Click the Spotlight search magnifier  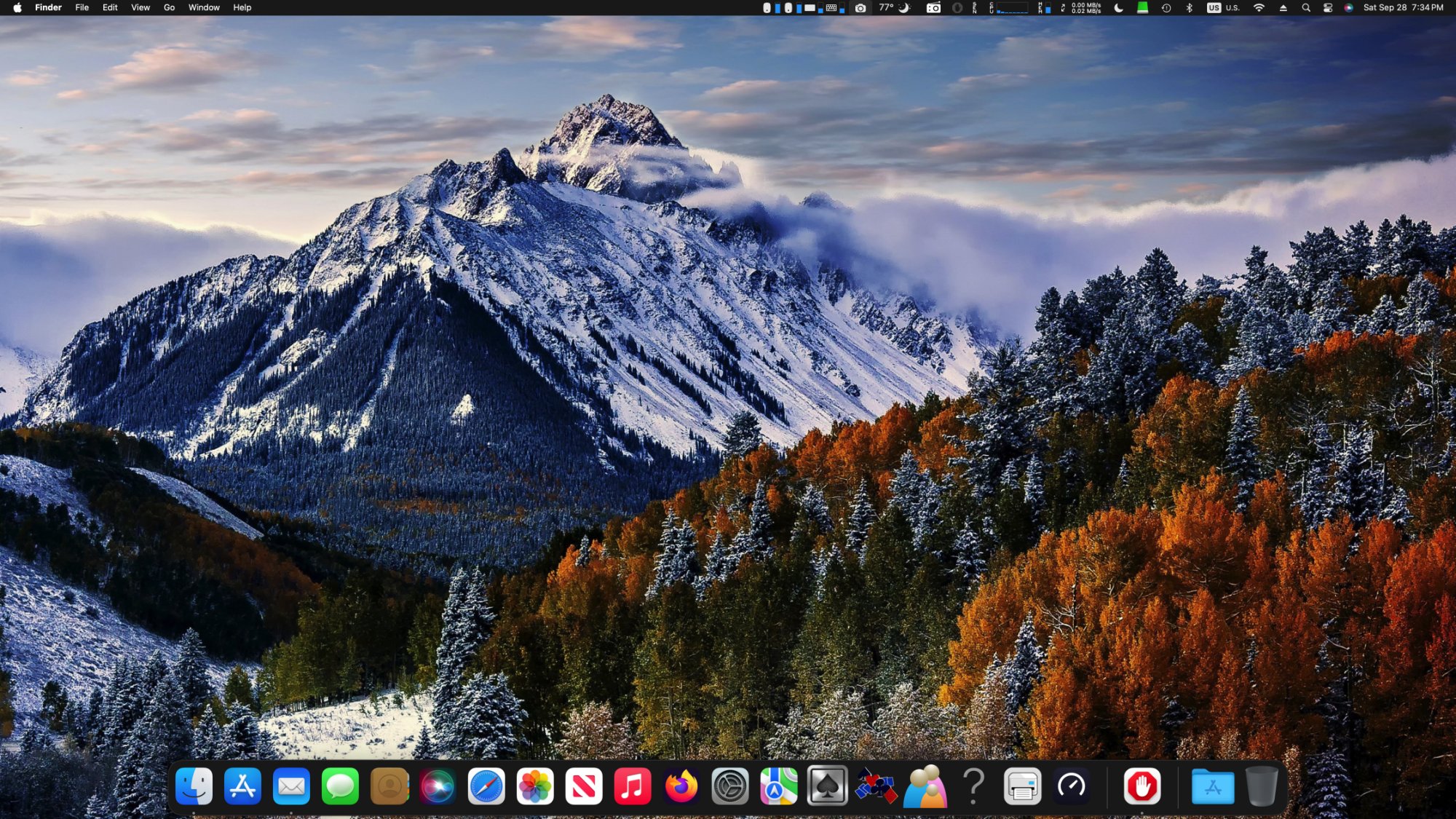click(x=1306, y=8)
